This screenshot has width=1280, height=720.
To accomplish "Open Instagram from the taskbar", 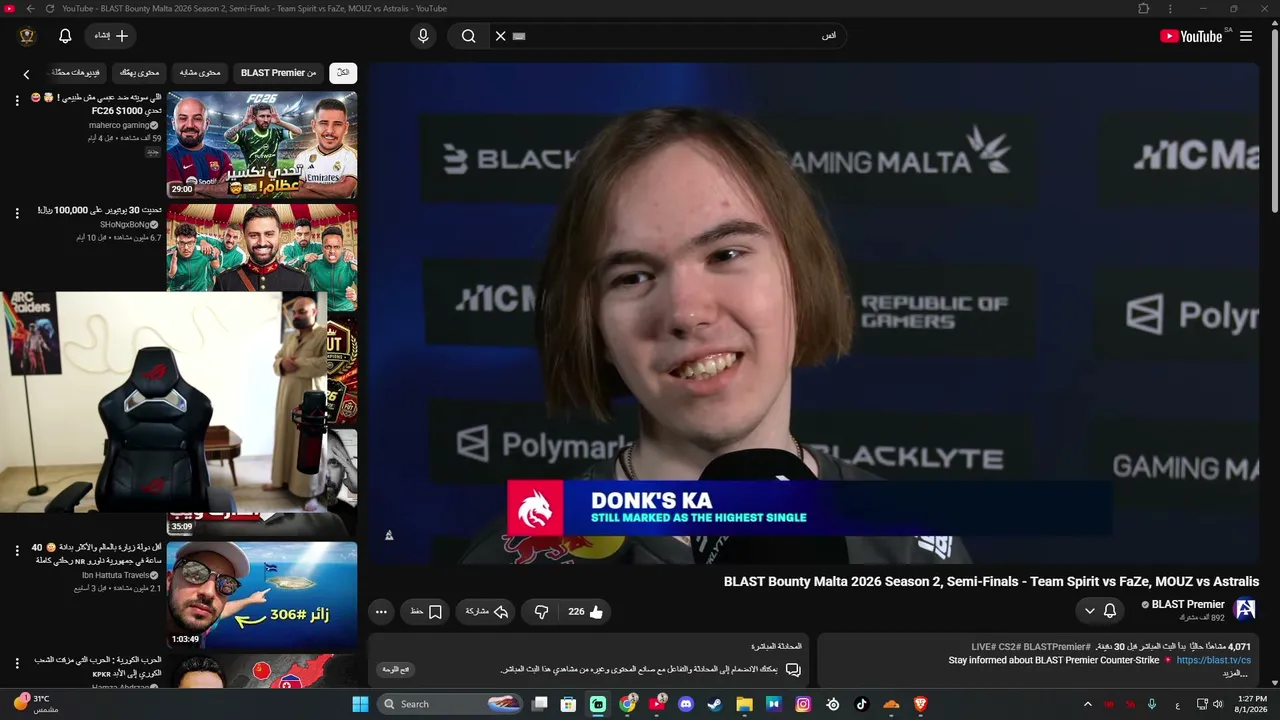I will (803, 704).
